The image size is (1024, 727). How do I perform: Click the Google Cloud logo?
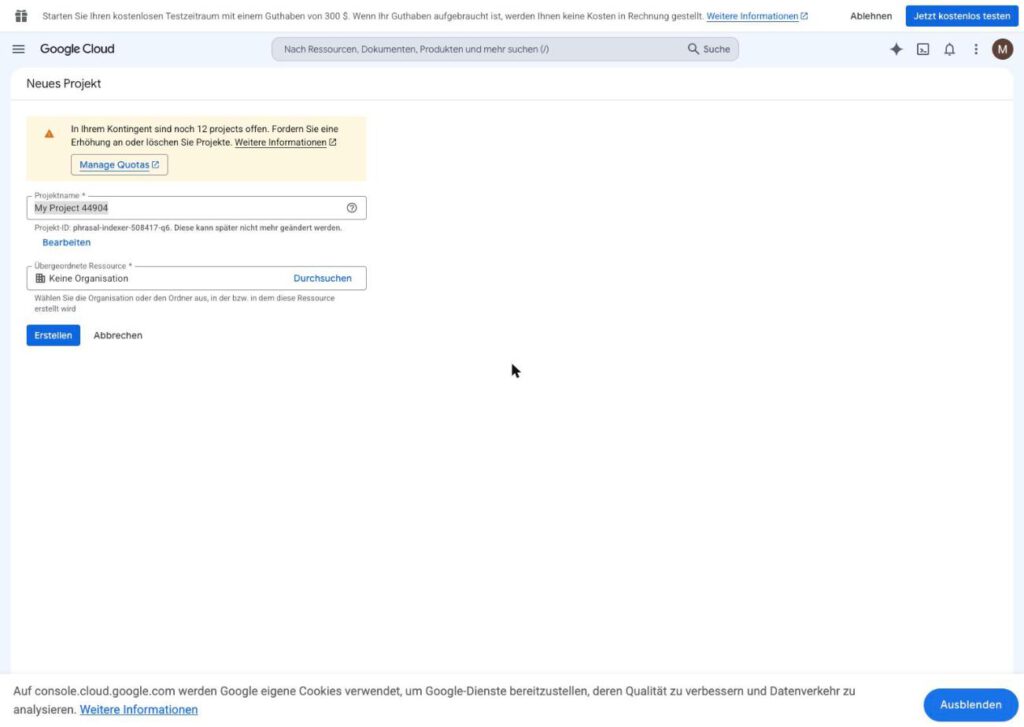(x=77, y=49)
